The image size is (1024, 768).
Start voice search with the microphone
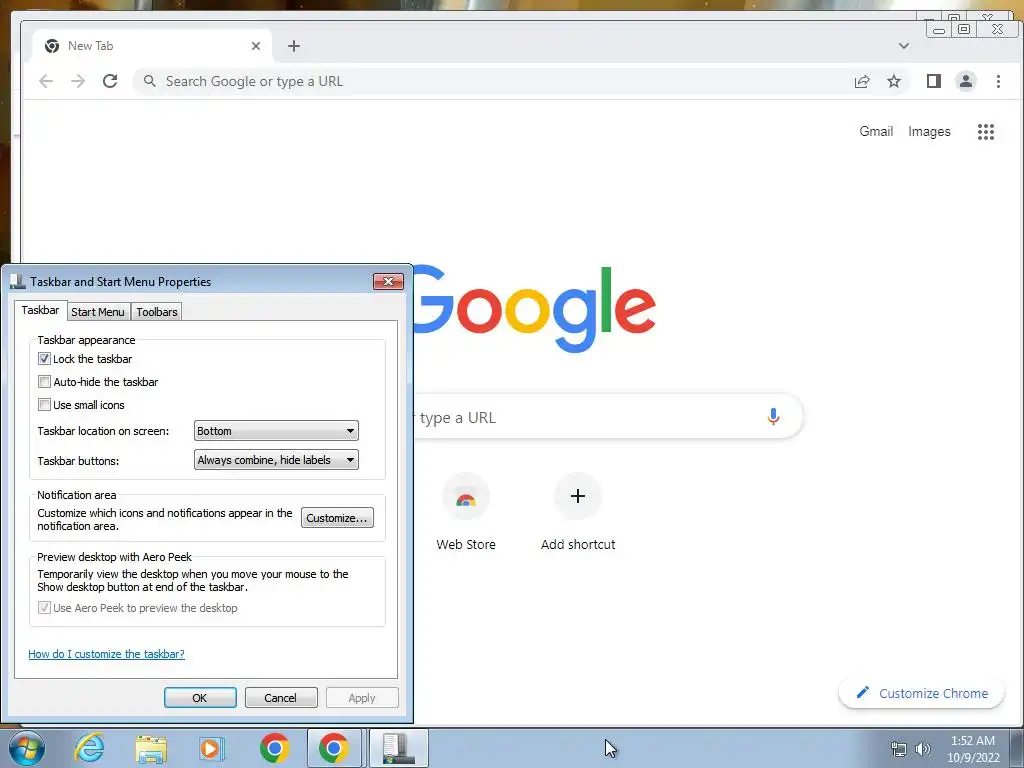point(773,417)
